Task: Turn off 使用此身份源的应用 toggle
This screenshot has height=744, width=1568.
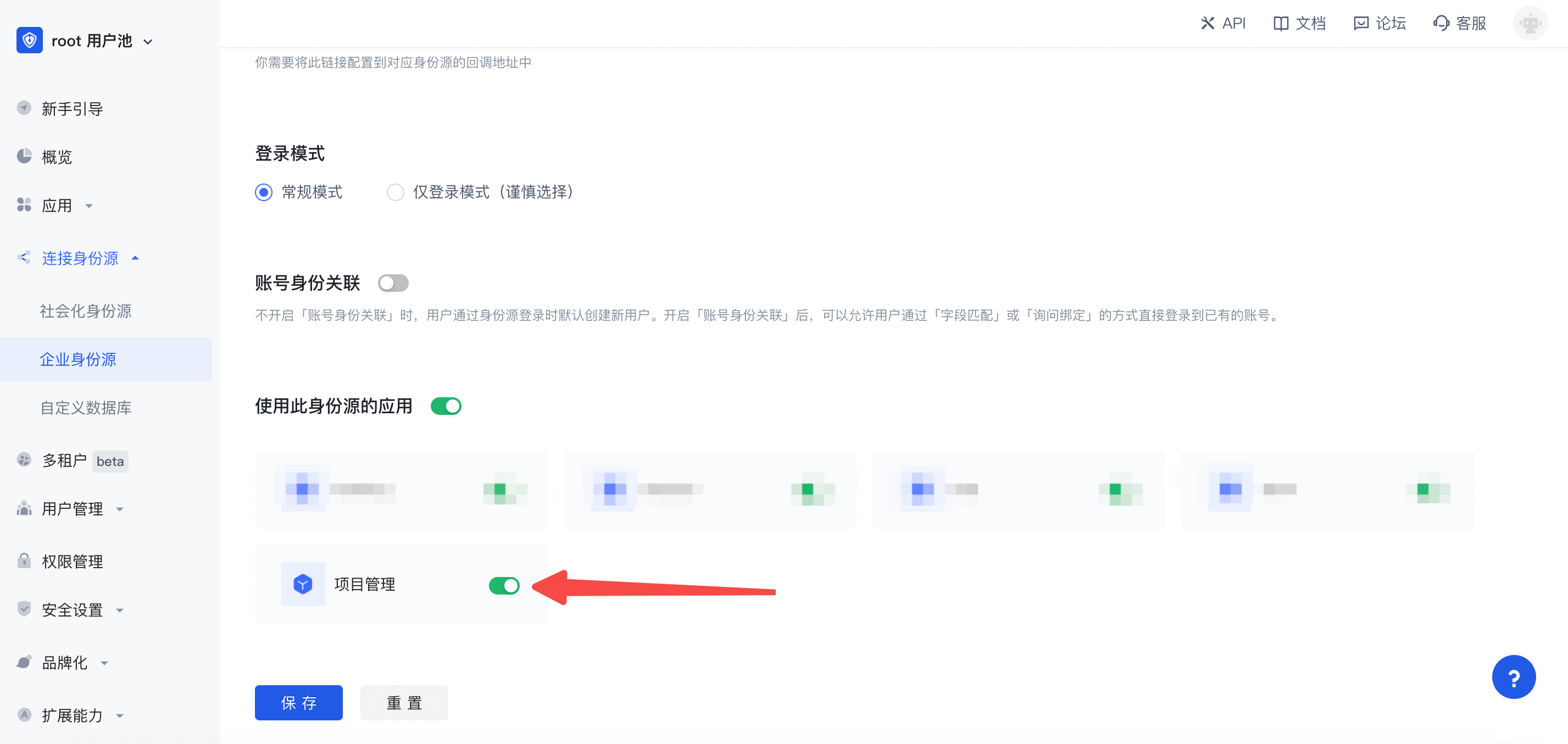Action: pos(446,406)
